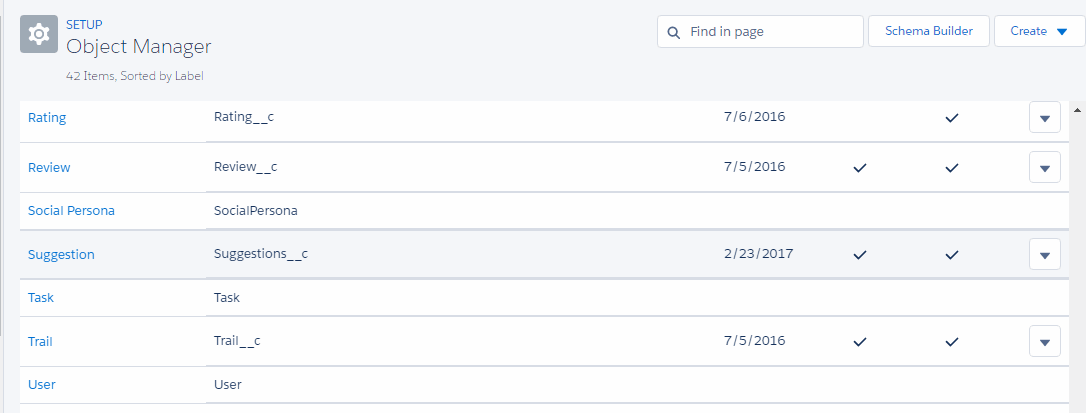
Task: Click second checkmark in the Suggestion row
Action: pyautogui.click(x=952, y=254)
